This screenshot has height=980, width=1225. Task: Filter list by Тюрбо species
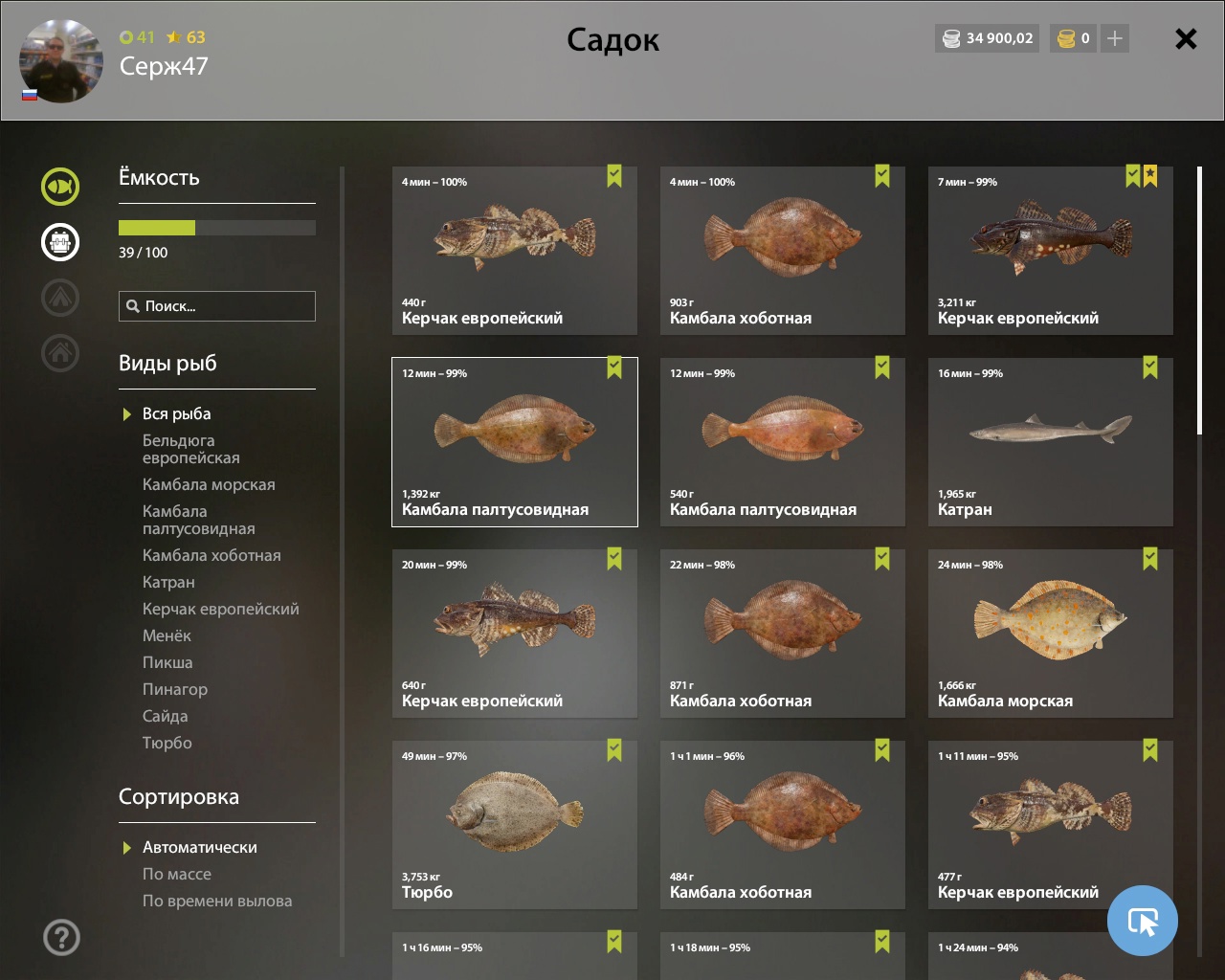pyautogui.click(x=167, y=743)
